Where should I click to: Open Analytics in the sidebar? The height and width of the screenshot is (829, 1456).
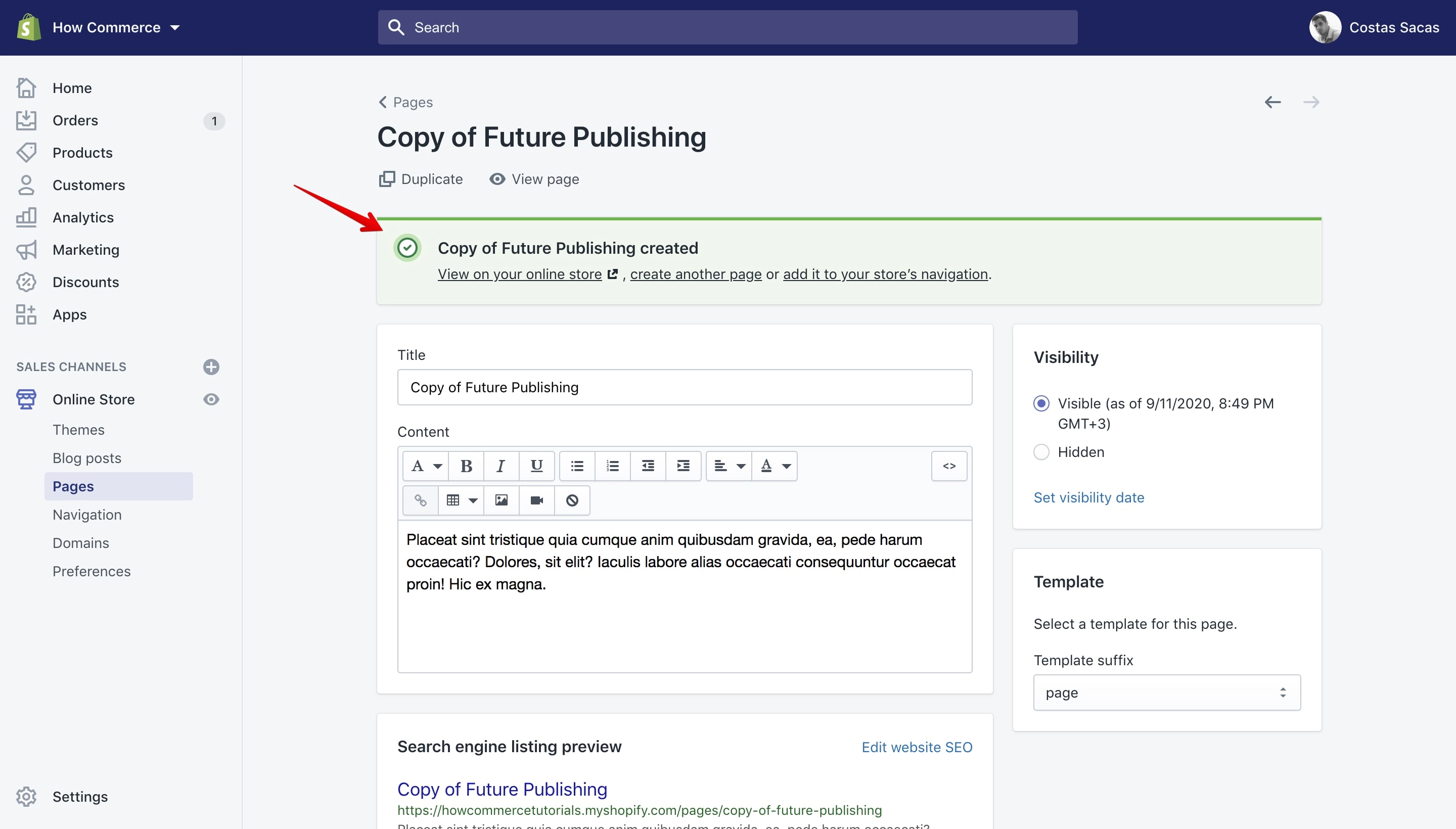(83, 217)
